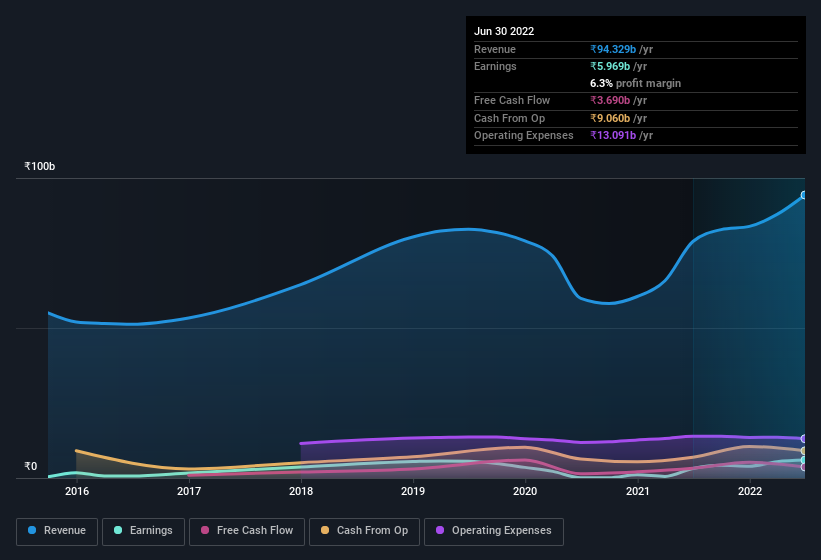
Task: Click the ₹100b y-axis label
Action: [39, 166]
